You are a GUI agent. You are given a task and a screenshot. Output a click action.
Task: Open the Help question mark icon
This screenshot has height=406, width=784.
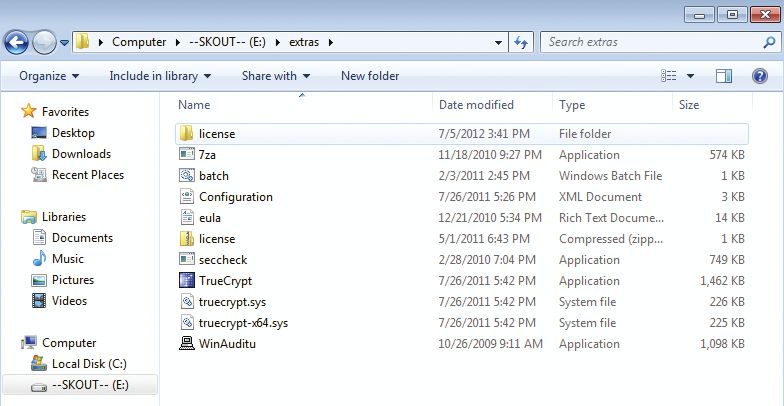[x=760, y=76]
